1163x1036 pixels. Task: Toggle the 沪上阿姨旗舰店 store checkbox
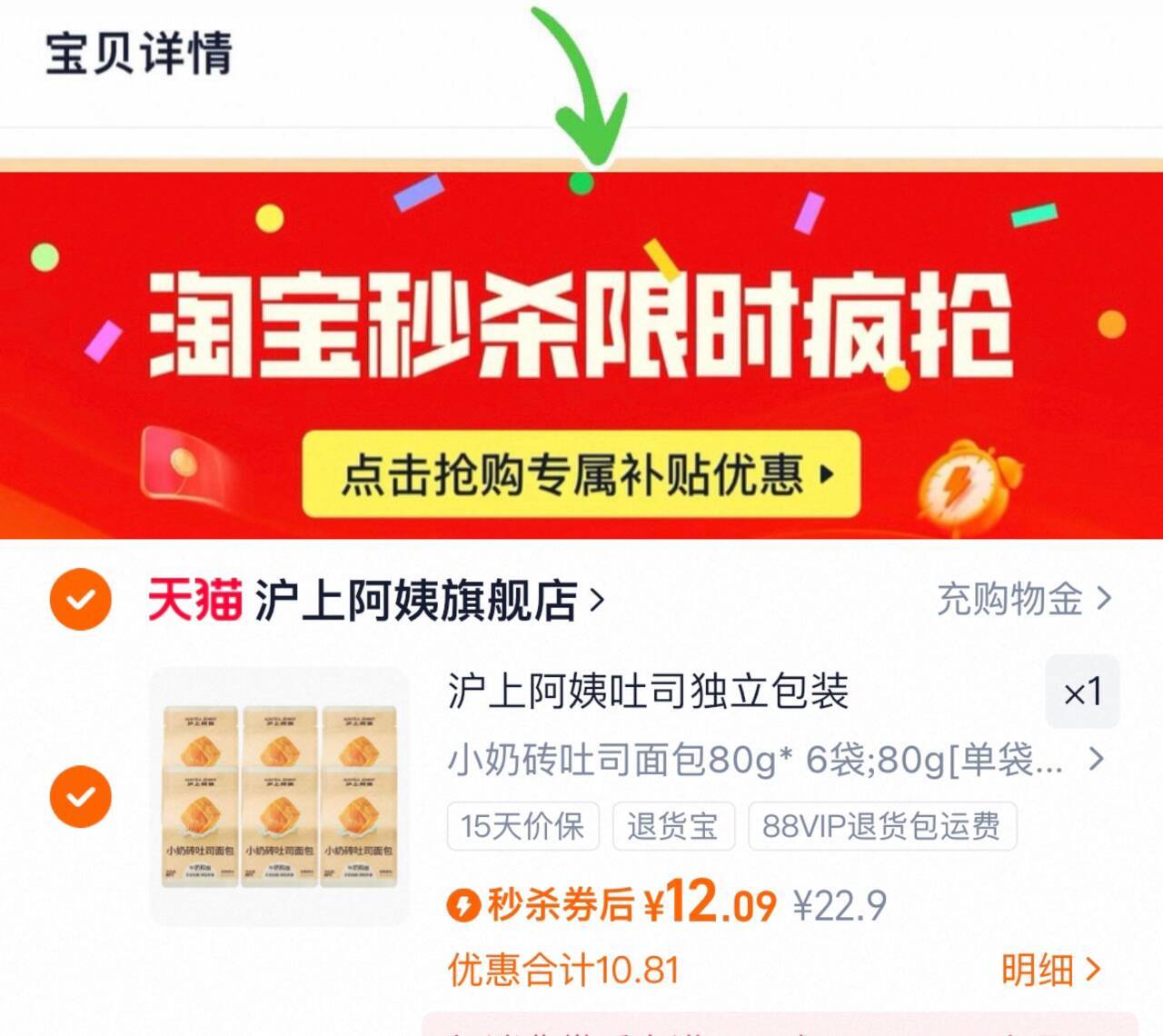point(81,600)
